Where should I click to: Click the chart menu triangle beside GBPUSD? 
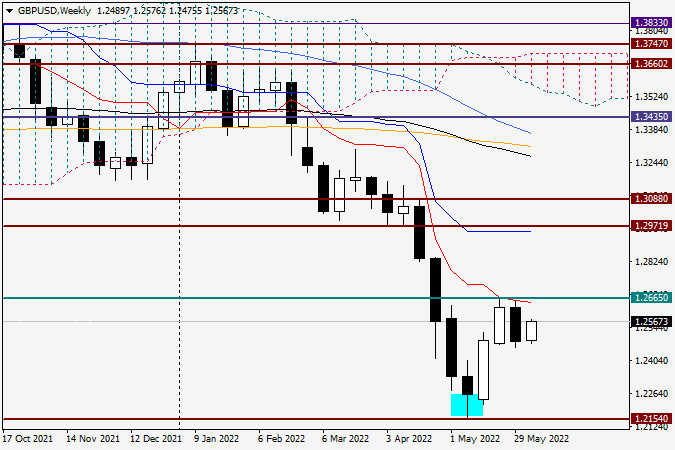tap(9, 11)
